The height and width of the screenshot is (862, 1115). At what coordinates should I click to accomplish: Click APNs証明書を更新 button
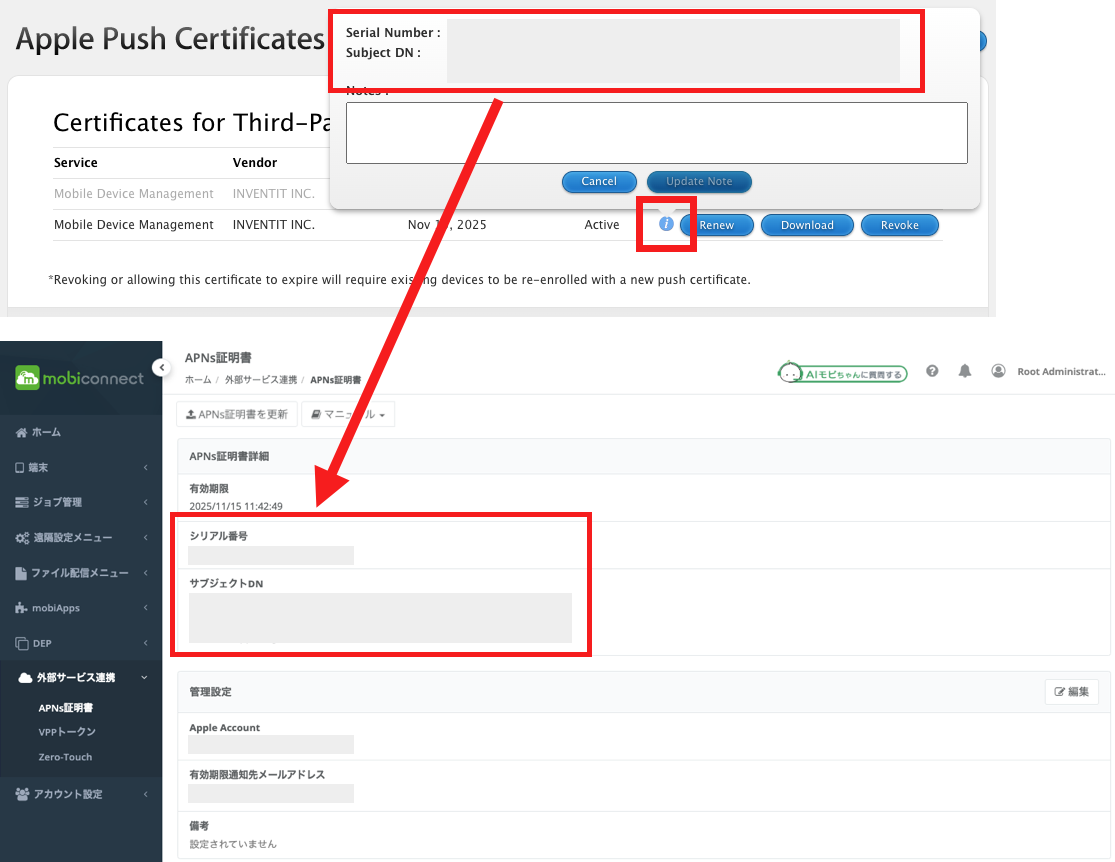[x=237, y=414]
